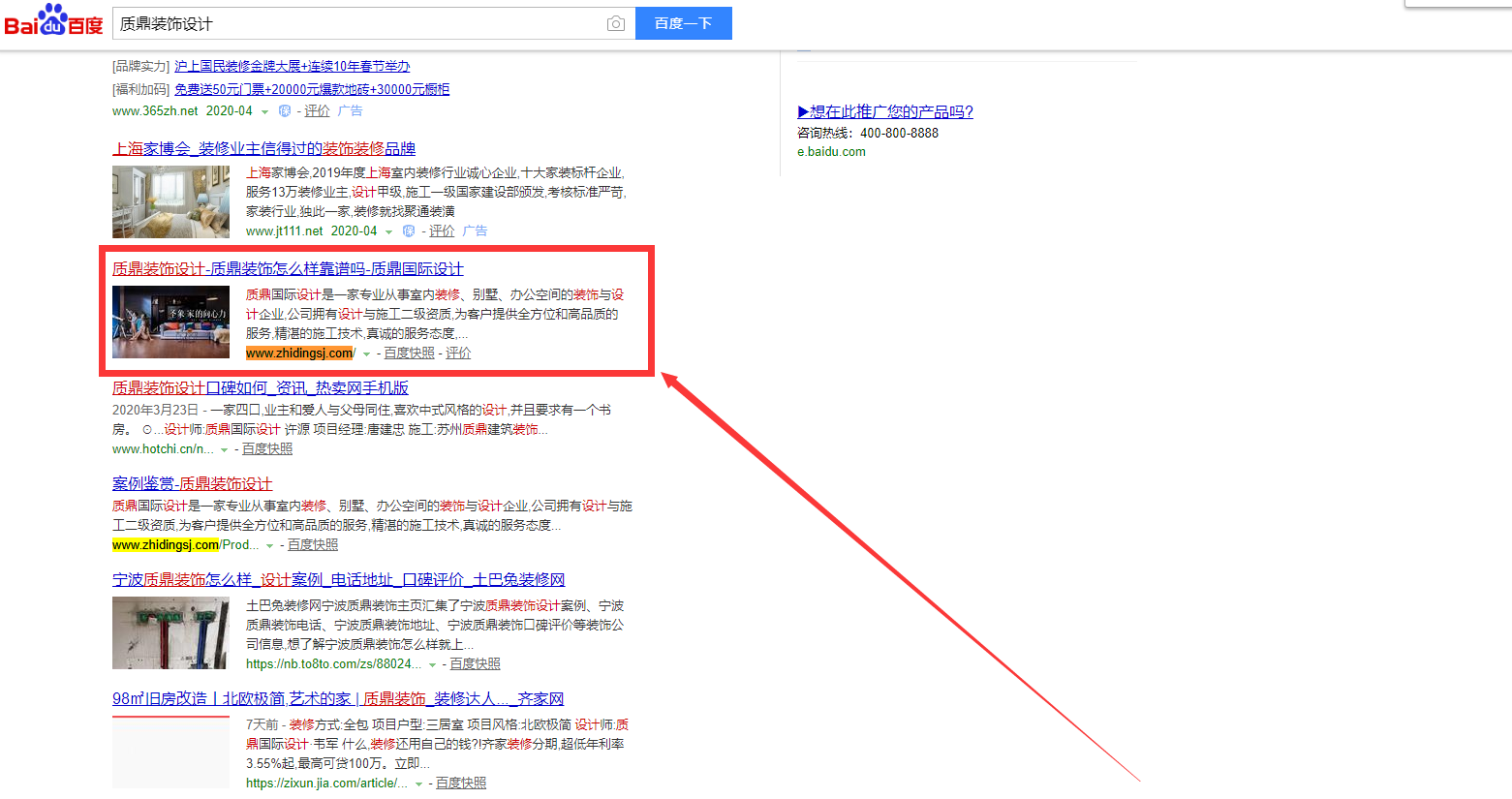Open camera image search icon
The width and height of the screenshot is (1512, 799).
coord(616,23)
